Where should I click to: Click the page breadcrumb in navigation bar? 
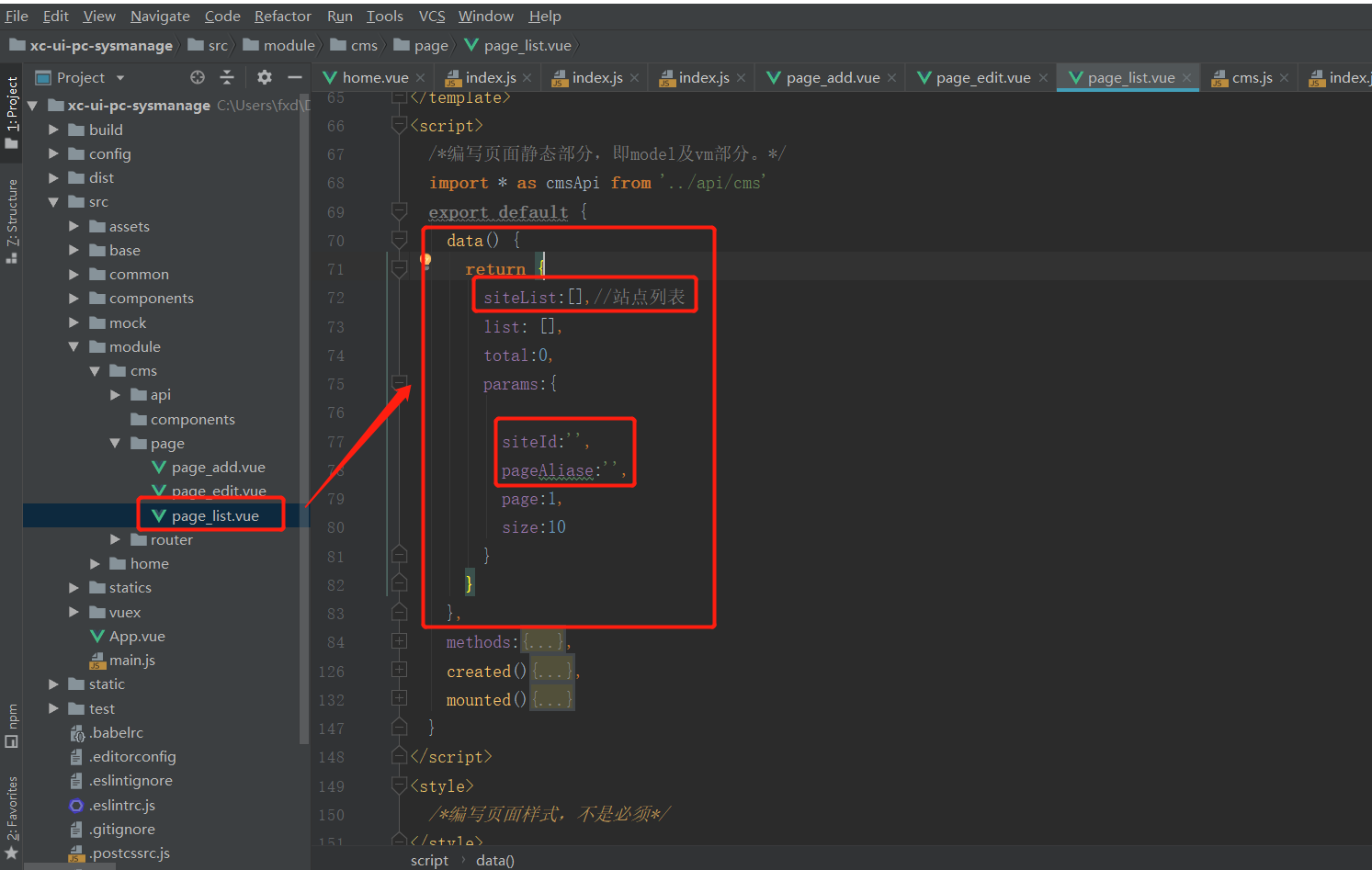[x=421, y=45]
